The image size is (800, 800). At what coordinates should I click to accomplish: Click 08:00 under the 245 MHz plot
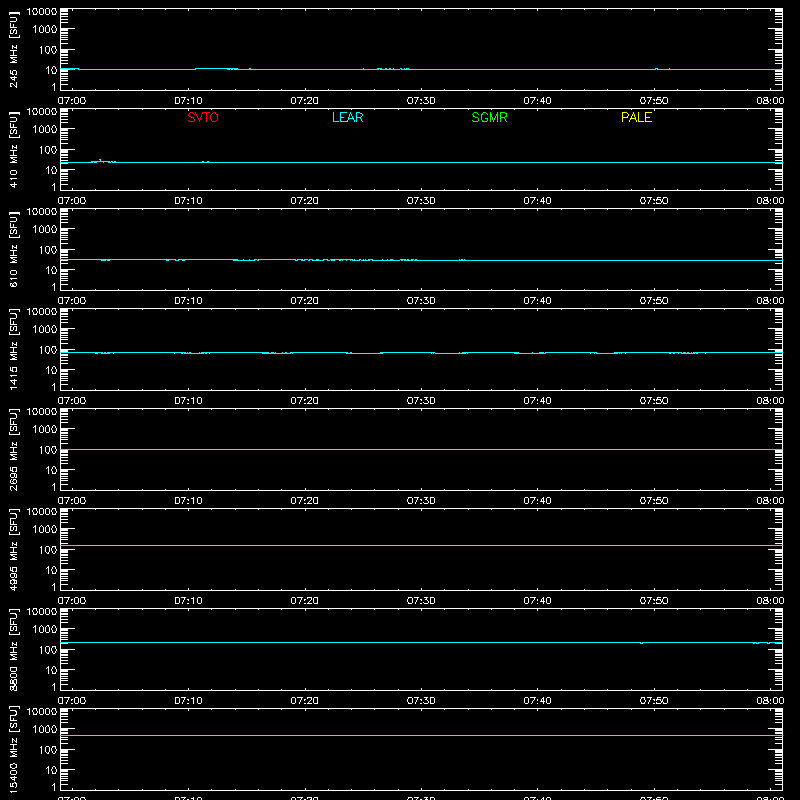(770, 101)
